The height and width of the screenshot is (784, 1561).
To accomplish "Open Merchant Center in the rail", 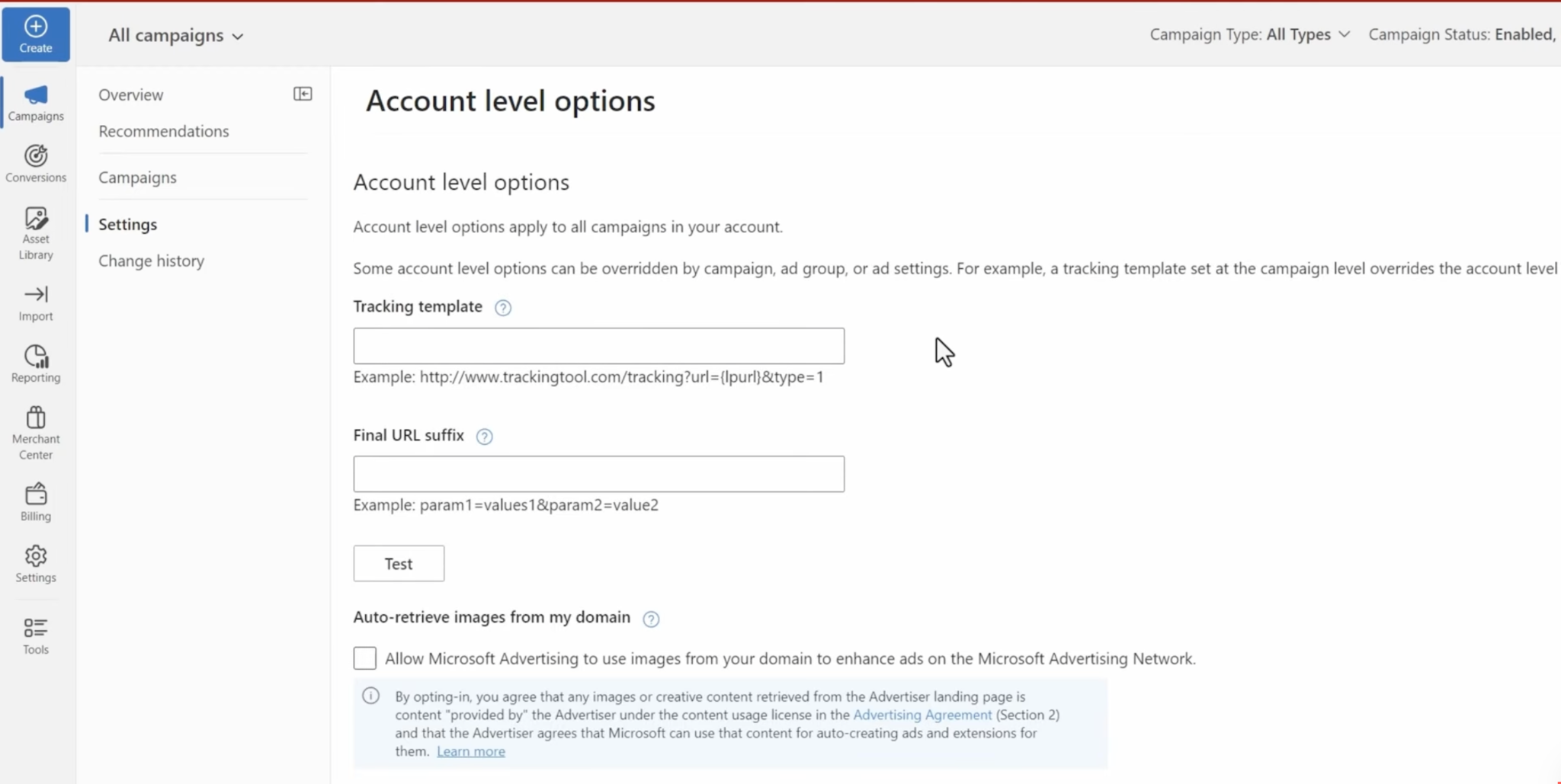I will 36,433.
